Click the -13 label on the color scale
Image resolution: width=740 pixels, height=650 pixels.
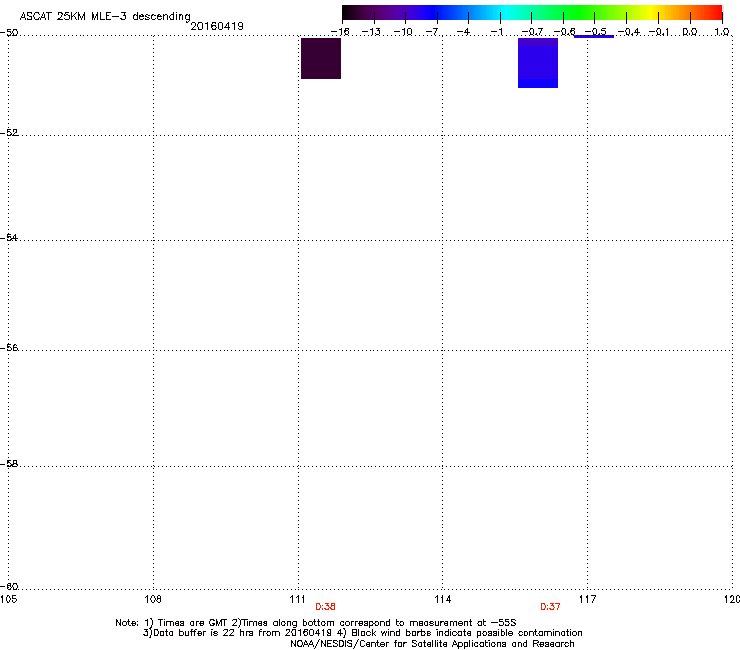[371, 32]
